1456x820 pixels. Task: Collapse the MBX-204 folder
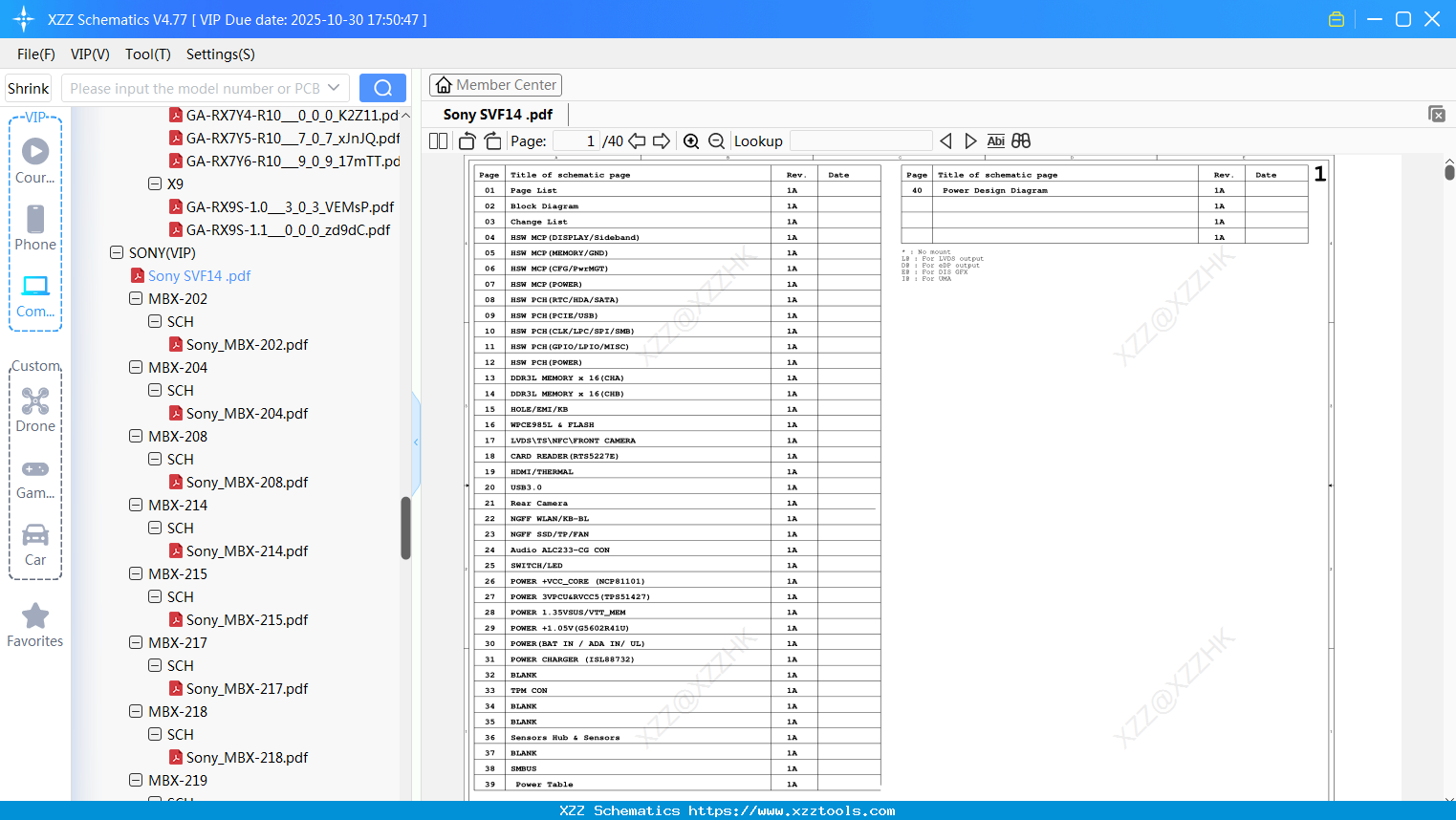[x=136, y=367]
